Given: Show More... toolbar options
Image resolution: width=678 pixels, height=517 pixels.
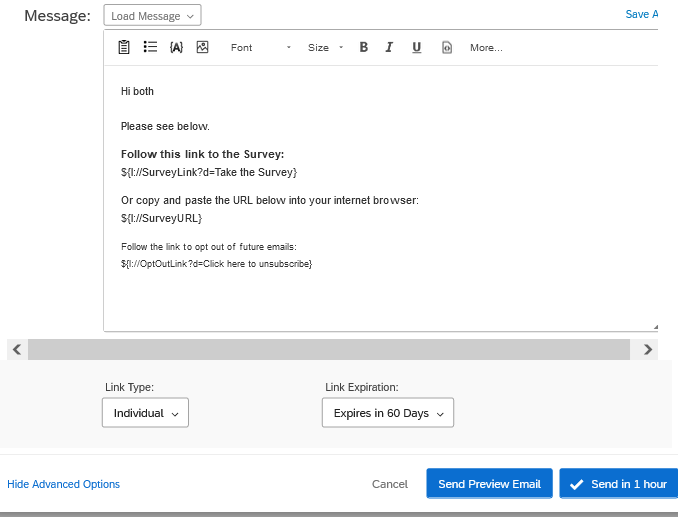Looking at the screenshot, I should pyautogui.click(x=486, y=47).
